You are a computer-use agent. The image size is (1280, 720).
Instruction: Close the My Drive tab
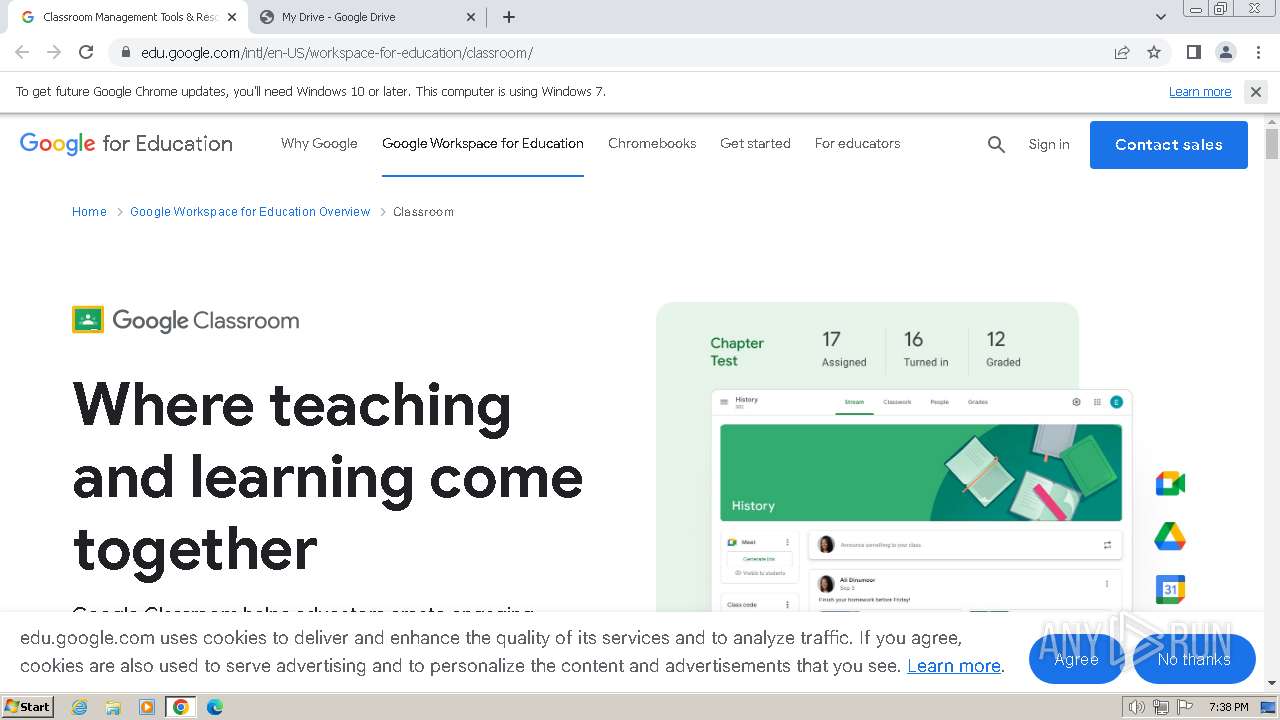(471, 17)
